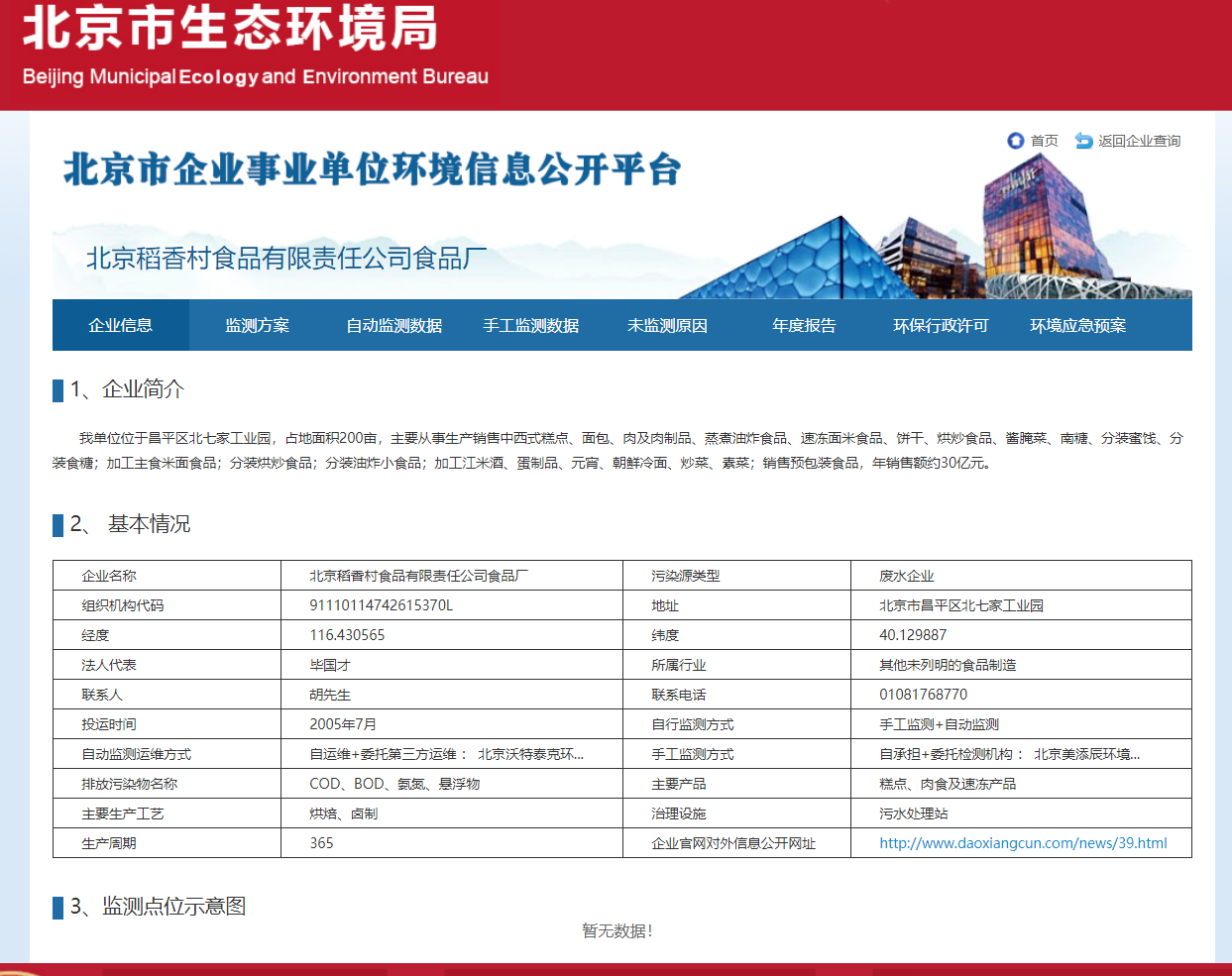Screen dimensions: 1232x976
Task: Click the legal representative name 毕国才
Action: coord(330,665)
